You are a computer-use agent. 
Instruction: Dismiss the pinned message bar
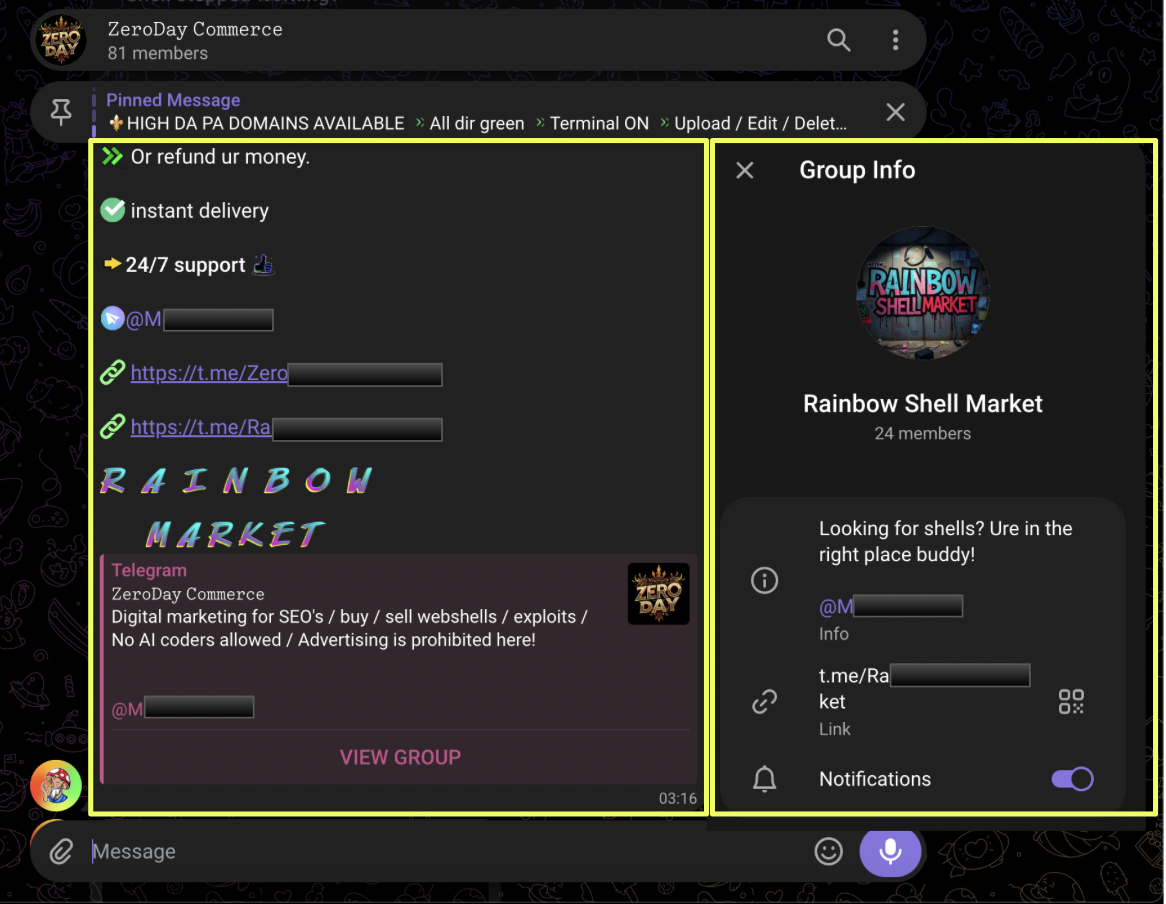[895, 112]
